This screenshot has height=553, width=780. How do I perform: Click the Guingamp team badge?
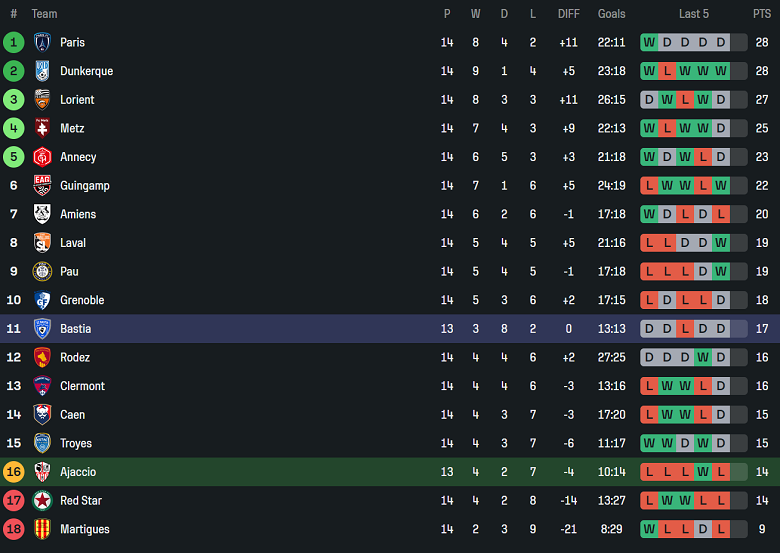[42, 186]
